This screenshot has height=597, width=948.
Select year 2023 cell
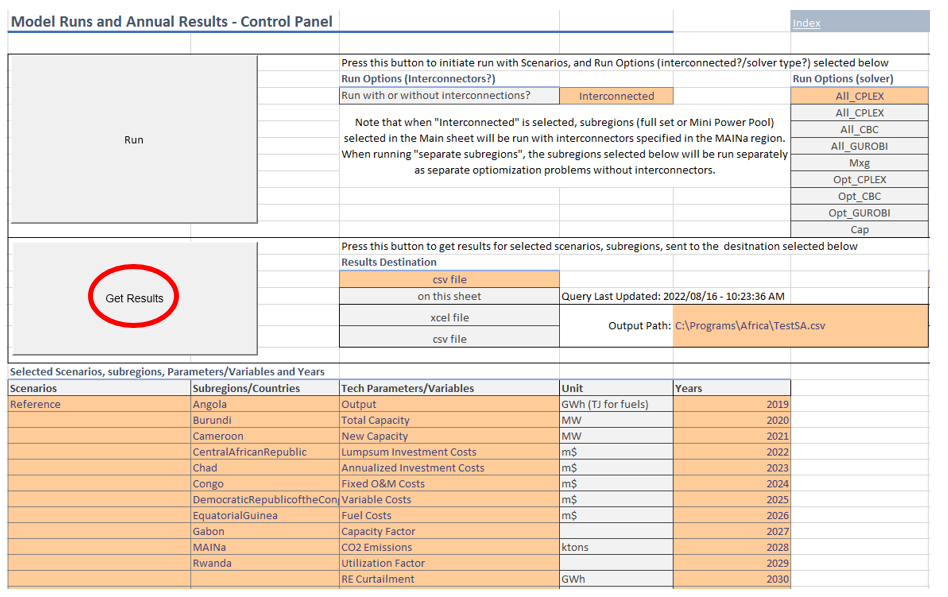click(x=732, y=468)
